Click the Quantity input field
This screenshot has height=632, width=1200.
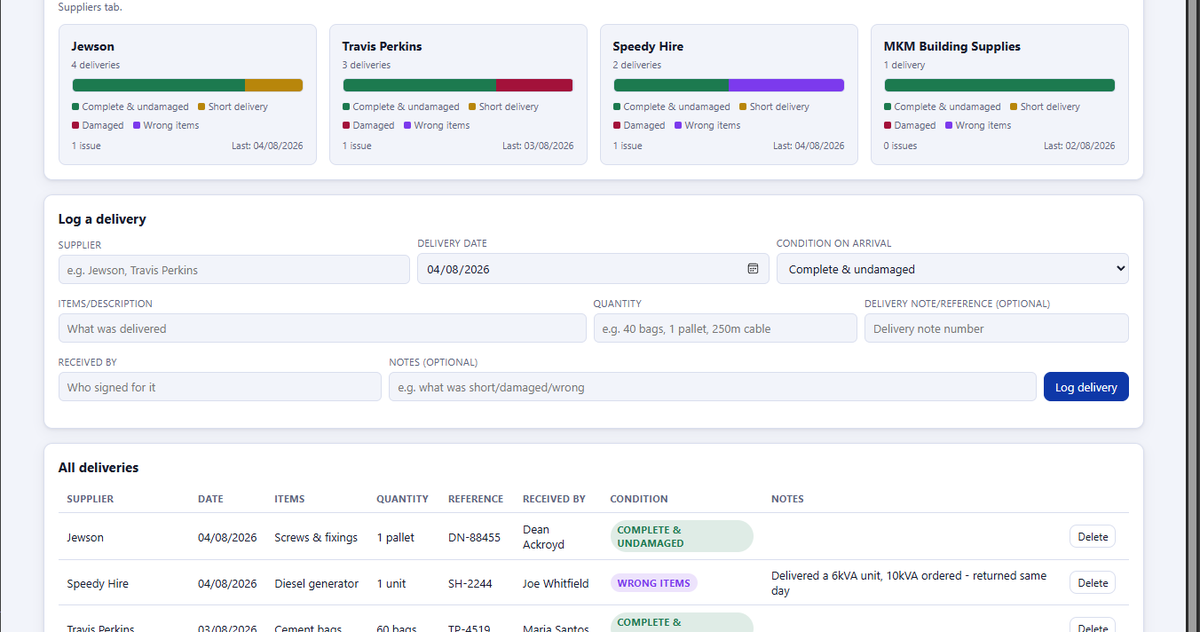click(725, 328)
